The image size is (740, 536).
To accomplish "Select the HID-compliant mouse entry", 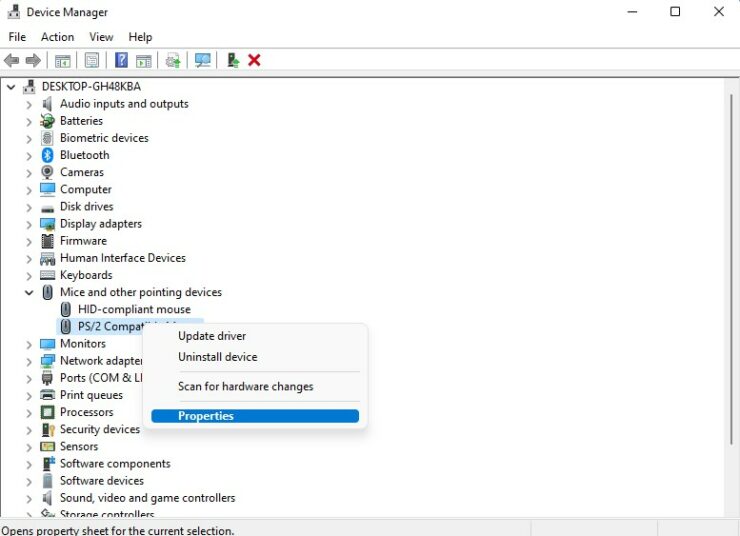I will pos(134,310).
